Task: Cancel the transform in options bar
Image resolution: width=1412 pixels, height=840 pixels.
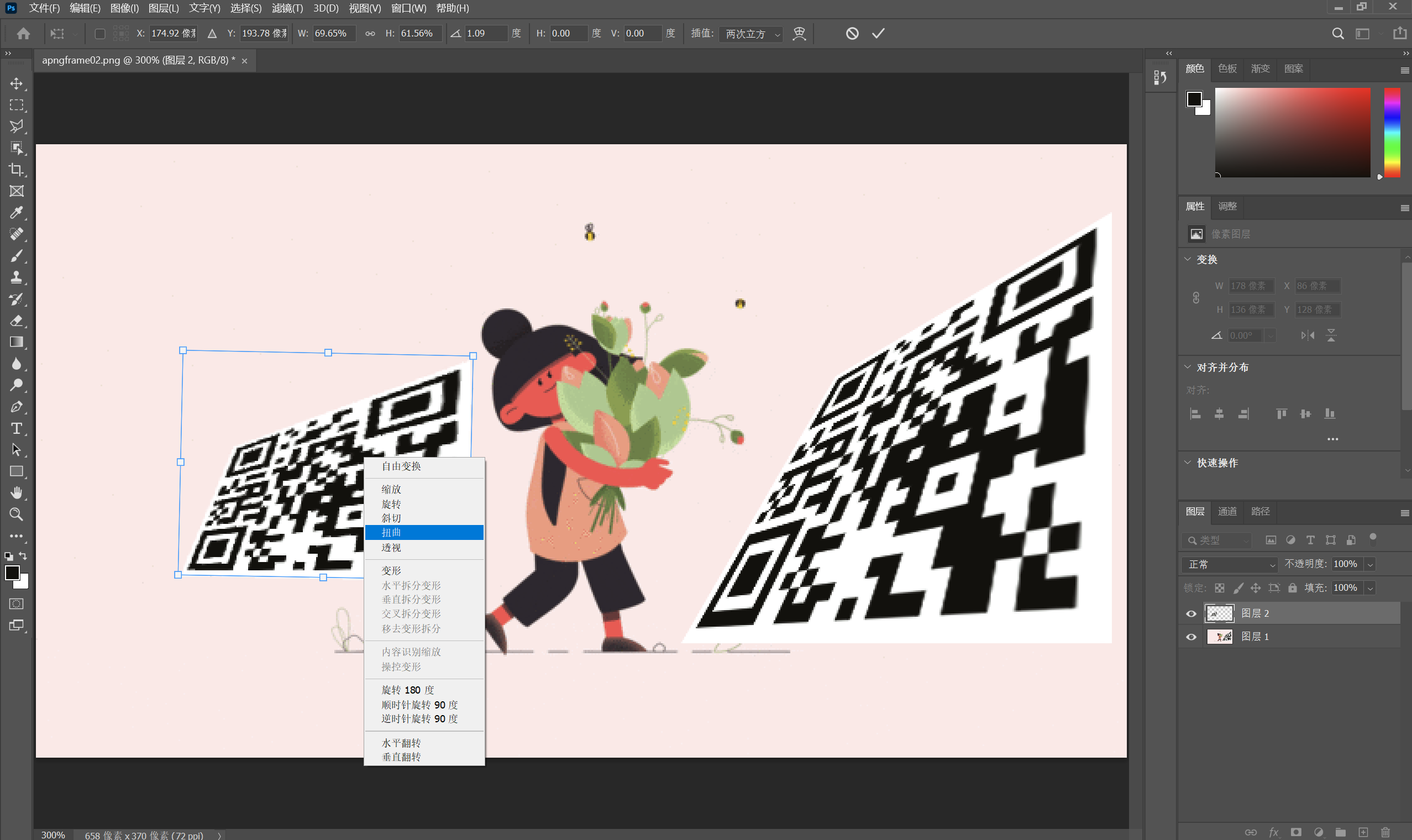Action: tap(852, 33)
